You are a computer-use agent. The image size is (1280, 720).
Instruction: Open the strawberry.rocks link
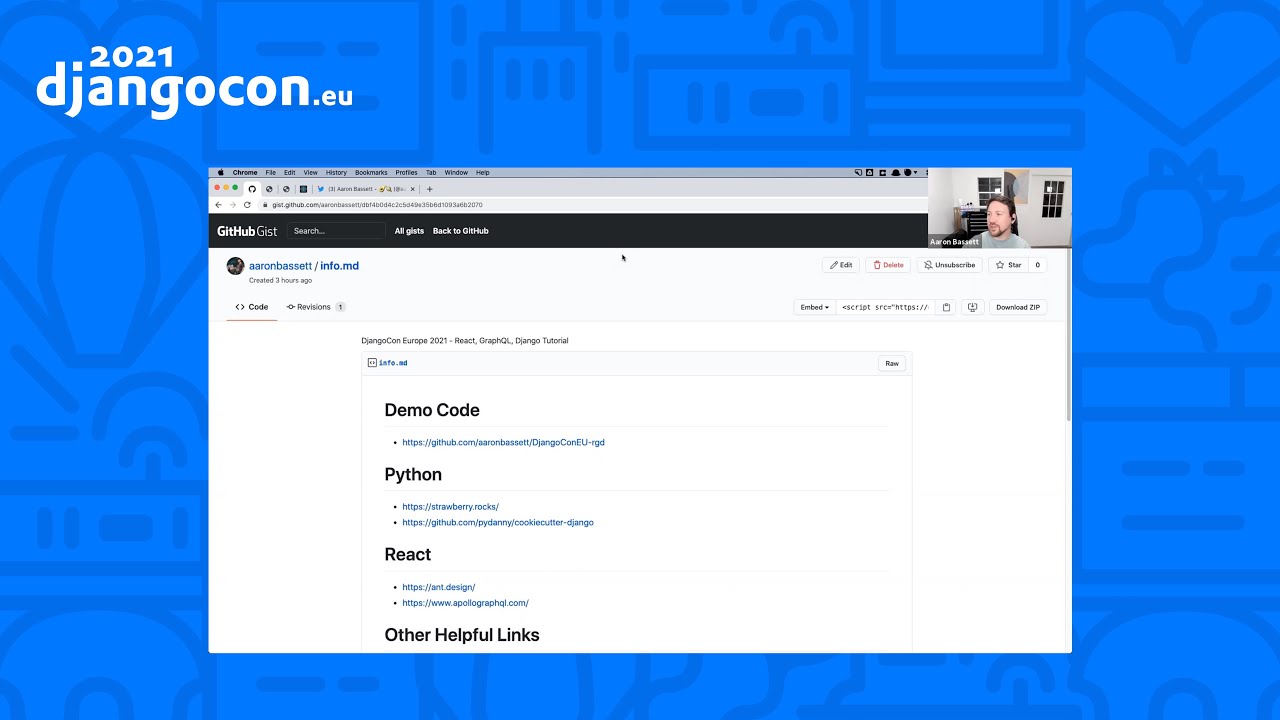[450, 507]
